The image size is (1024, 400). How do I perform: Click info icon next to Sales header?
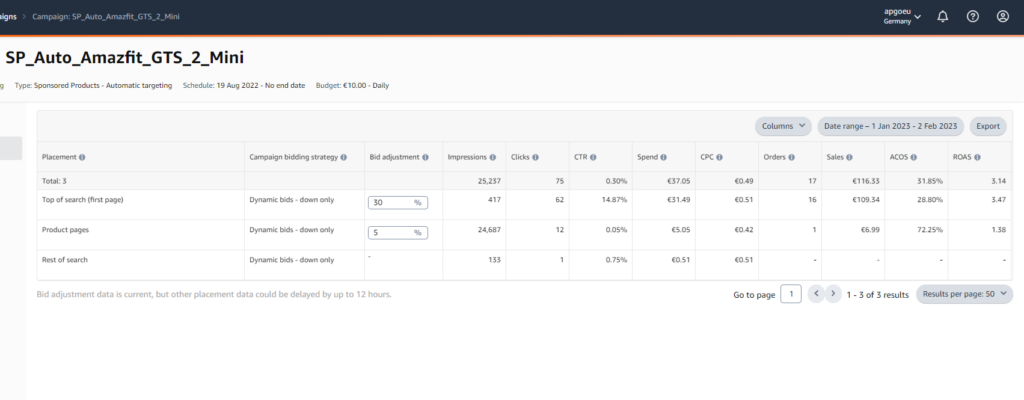[849, 158]
